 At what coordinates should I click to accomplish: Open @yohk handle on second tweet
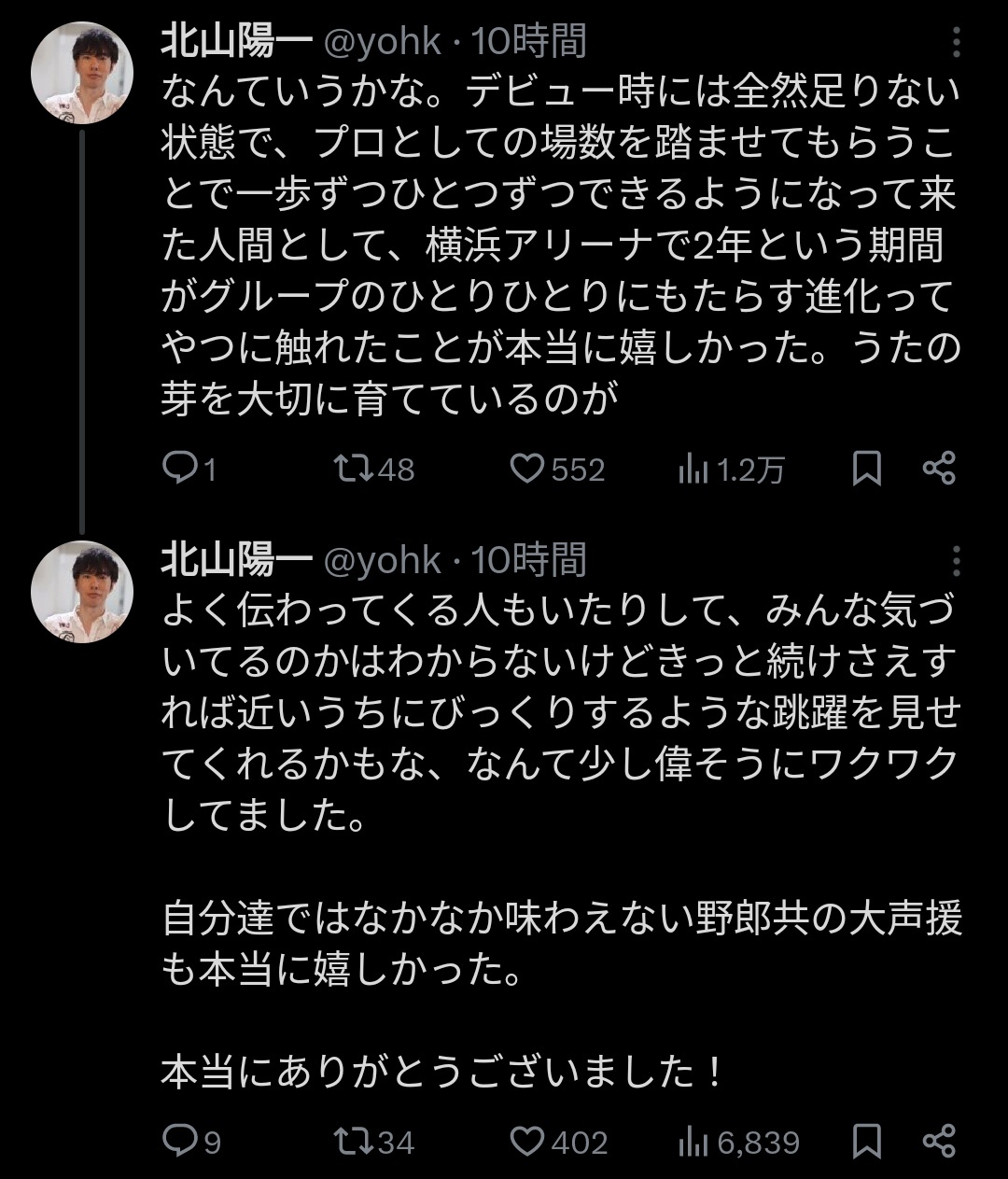tap(382, 561)
